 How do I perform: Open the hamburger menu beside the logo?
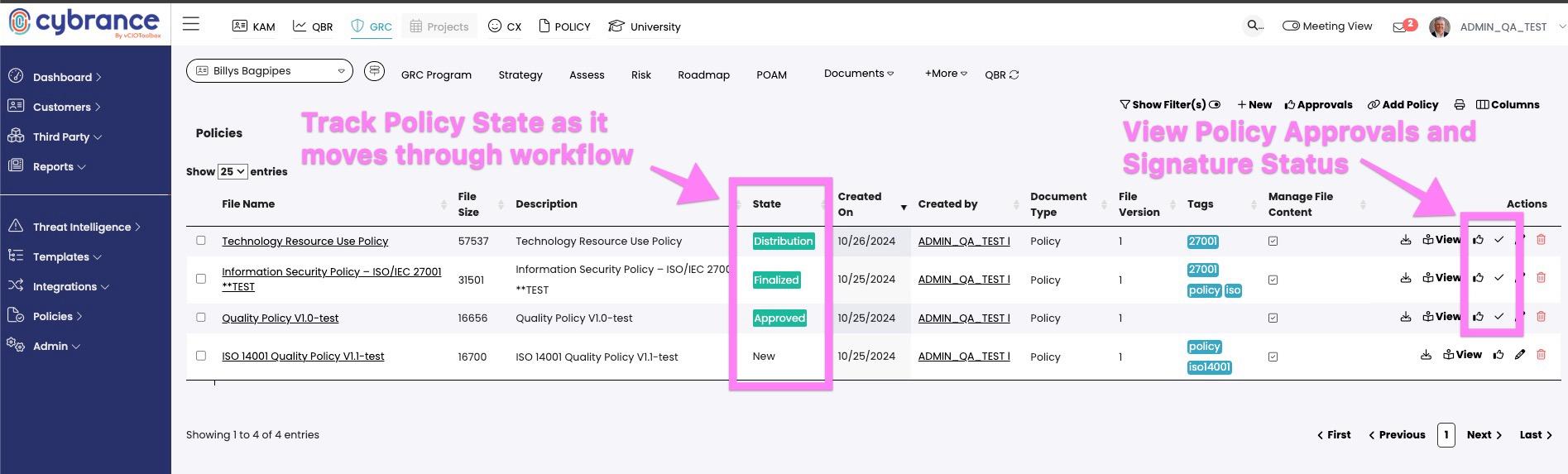click(191, 24)
